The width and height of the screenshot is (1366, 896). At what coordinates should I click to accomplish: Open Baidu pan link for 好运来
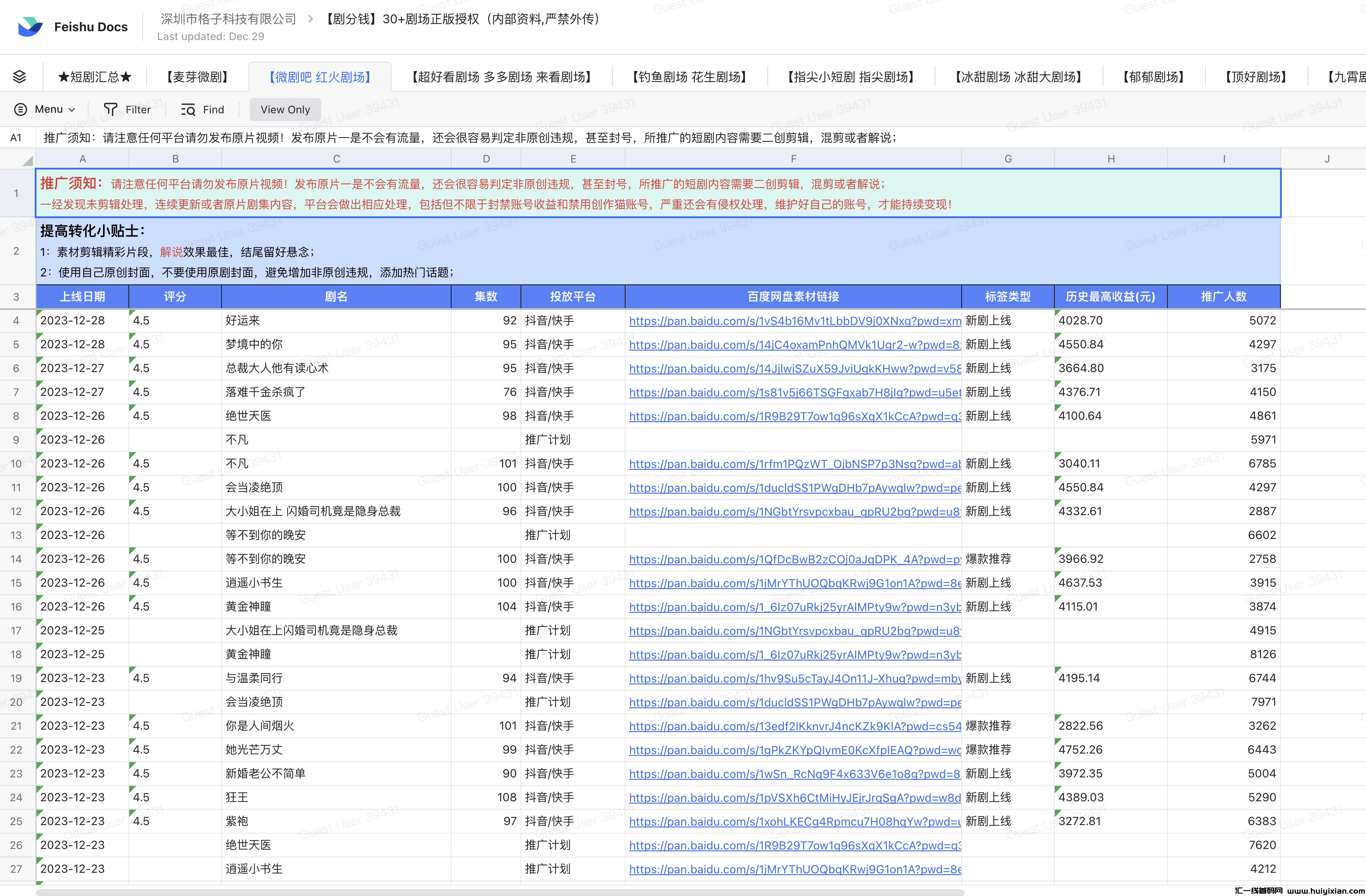pyautogui.click(x=794, y=321)
